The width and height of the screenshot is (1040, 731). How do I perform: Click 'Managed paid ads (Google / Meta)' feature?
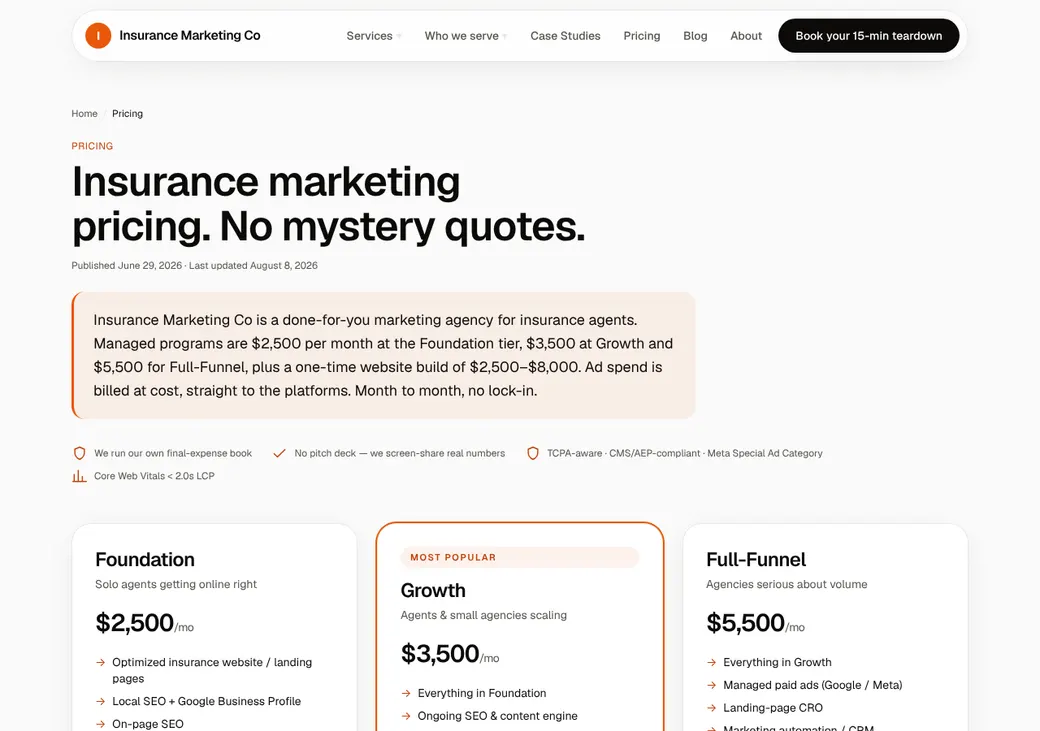812,685
